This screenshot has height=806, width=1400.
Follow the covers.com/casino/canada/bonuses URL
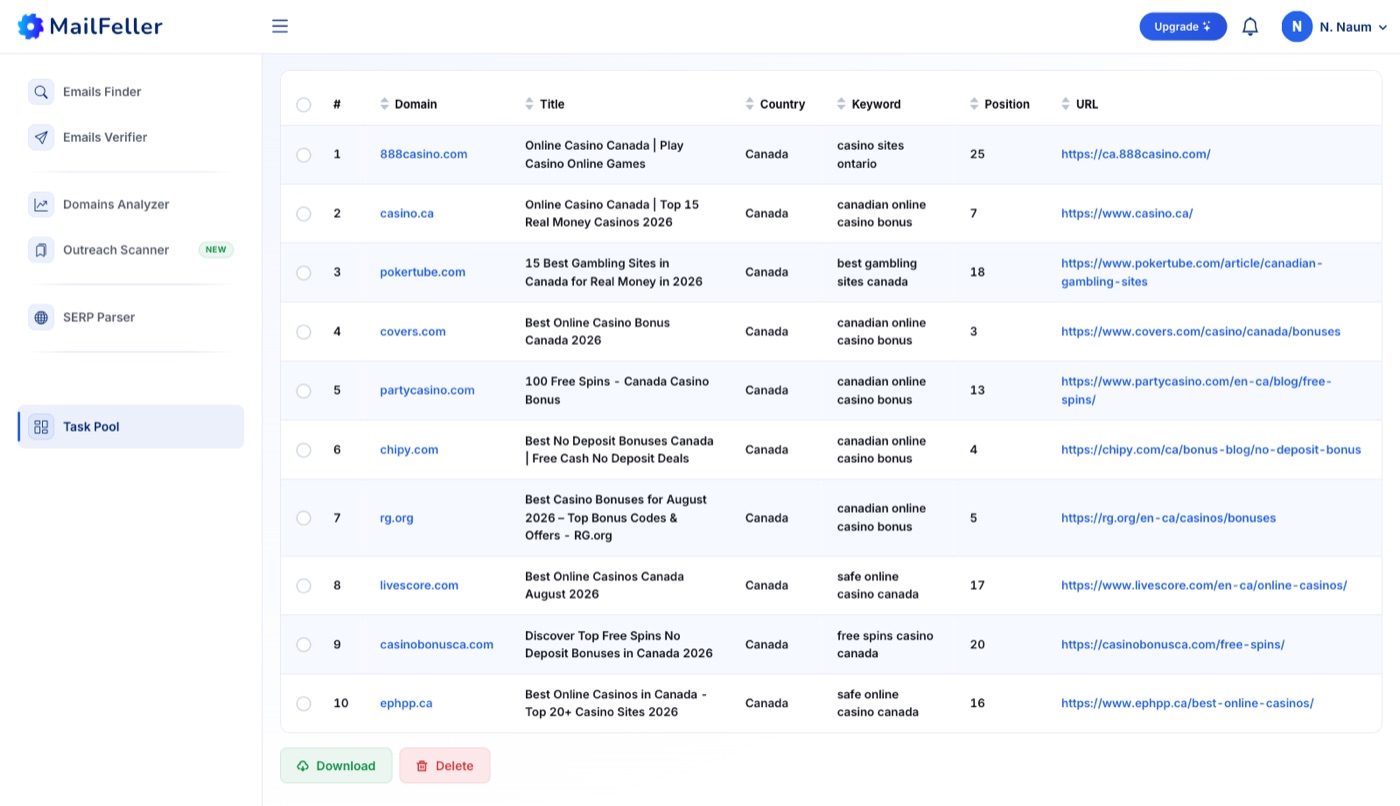(x=1201, y=331)
